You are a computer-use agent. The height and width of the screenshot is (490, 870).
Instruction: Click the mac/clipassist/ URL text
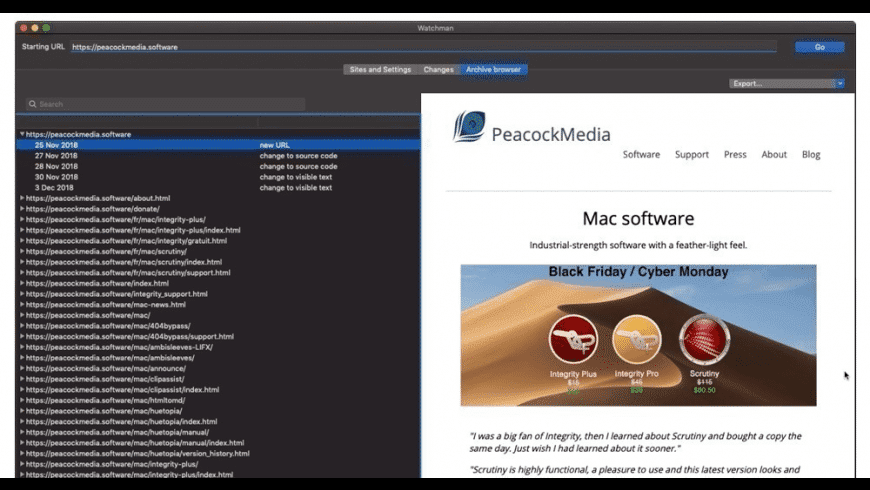105,379
